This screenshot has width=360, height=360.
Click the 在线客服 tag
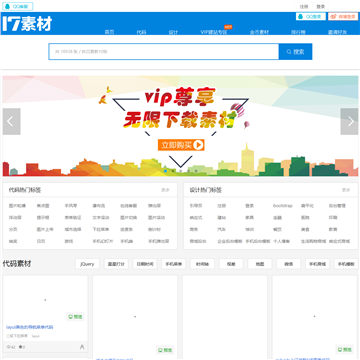point(128,206)
